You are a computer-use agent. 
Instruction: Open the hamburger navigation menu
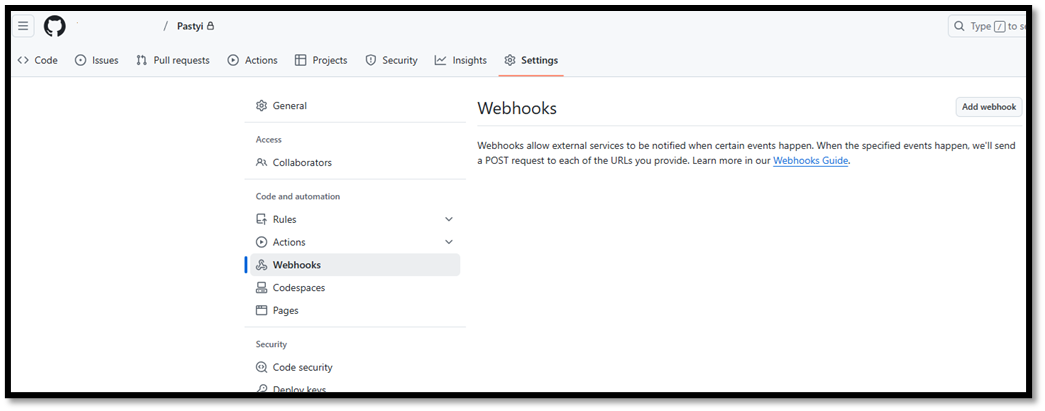(x=23, y=27)
